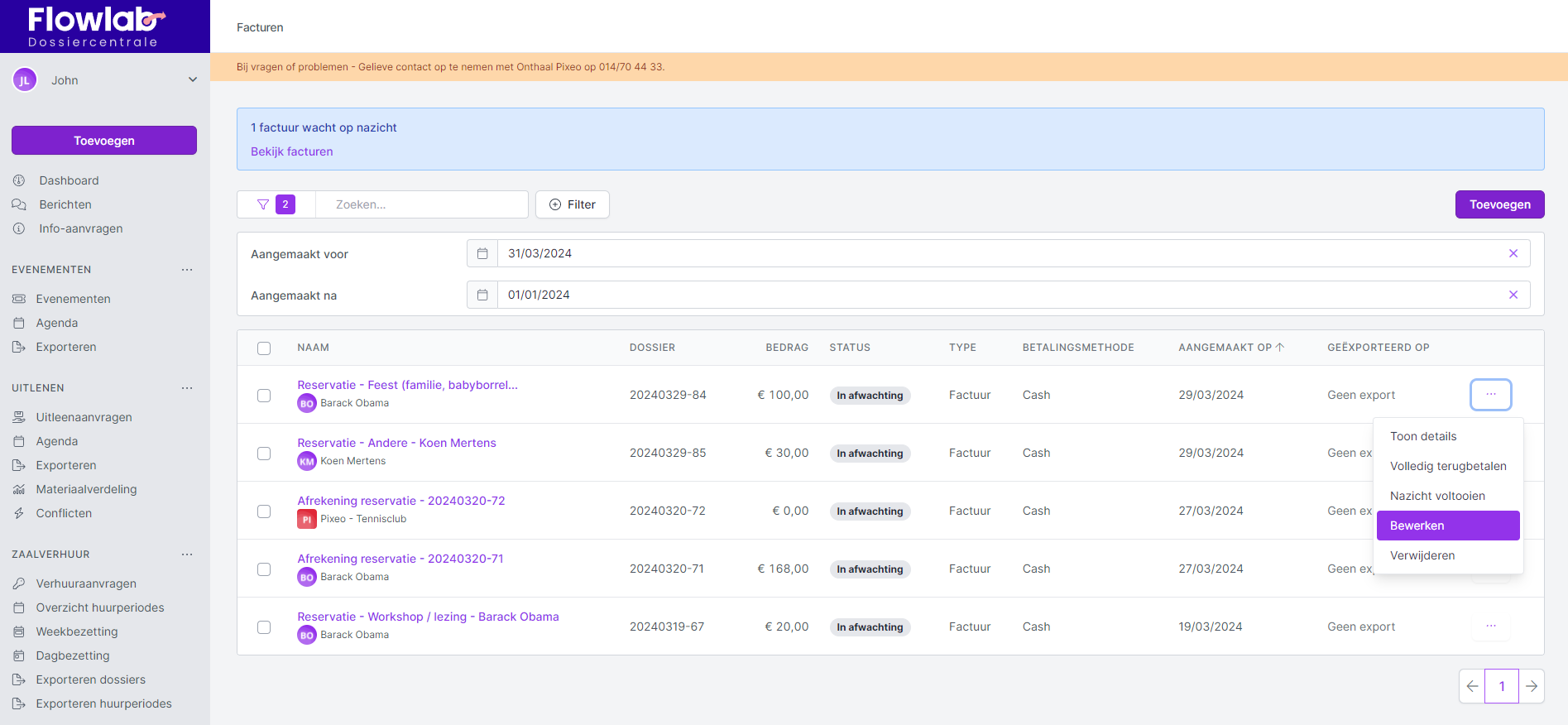Clear the 'Aangemaakt na' date filter
The image size is (1568, 725).
pos(1513,295)
